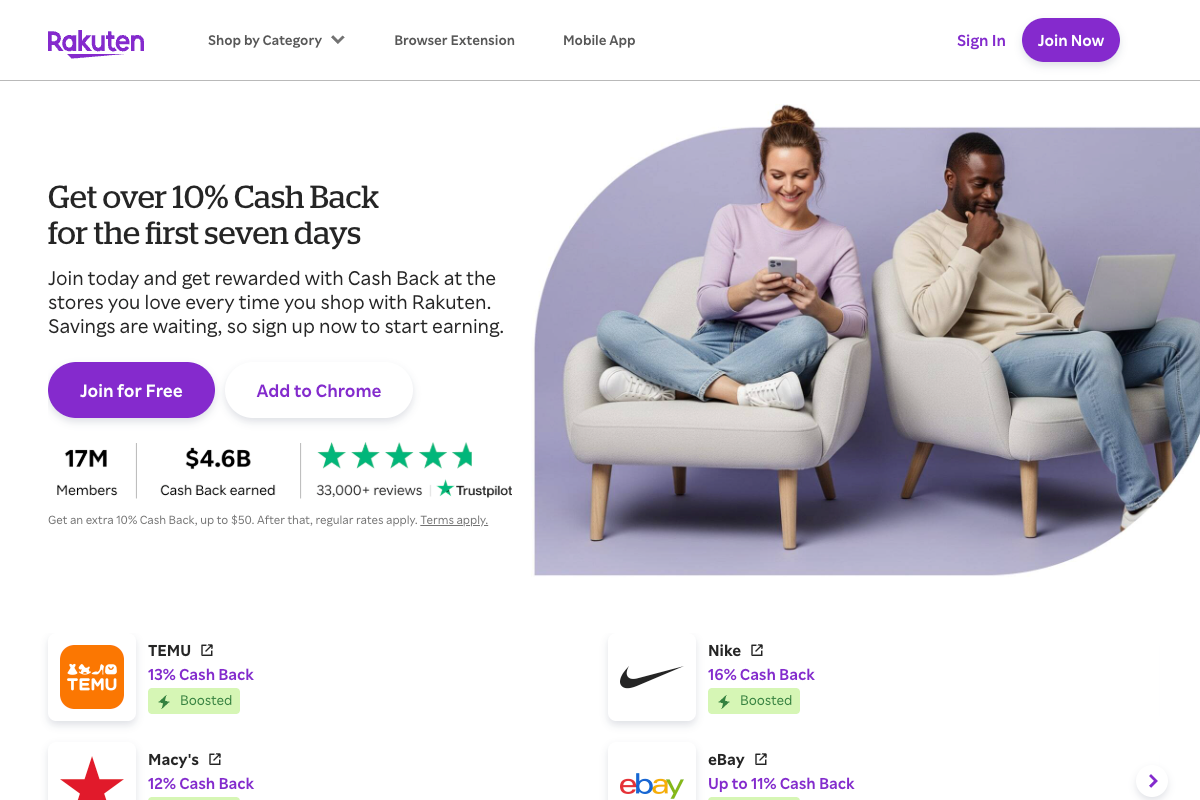This screenshot has height=800, width=1200.
Task: Open the Browser Extension menu item
Action: click(454, 40)
